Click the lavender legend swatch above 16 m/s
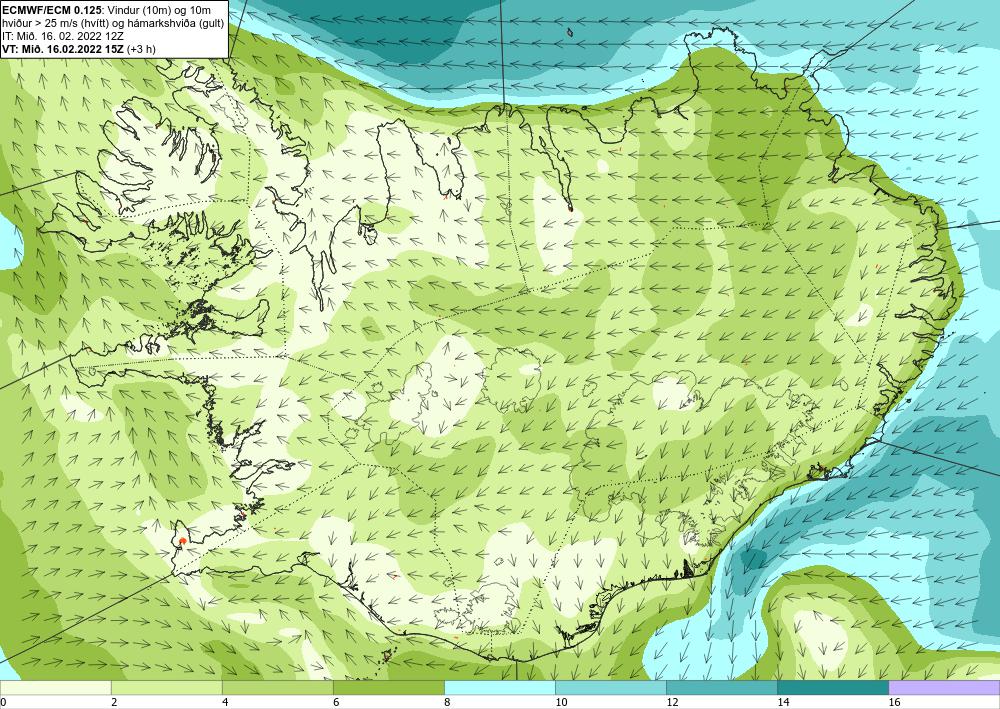The width and height of the screenshot is (1000, 709). (944, 687)
